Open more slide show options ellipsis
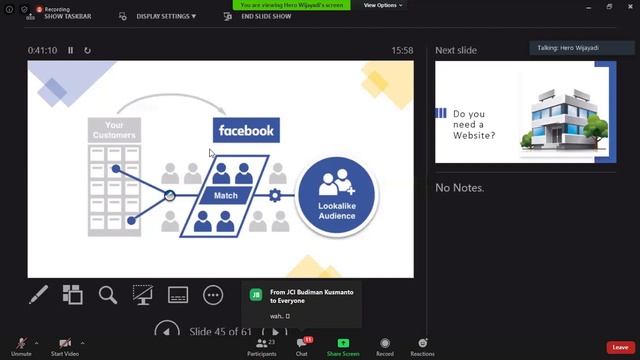Image resolution: width=640 pixels, height=360 pixels. click(213, 295)
